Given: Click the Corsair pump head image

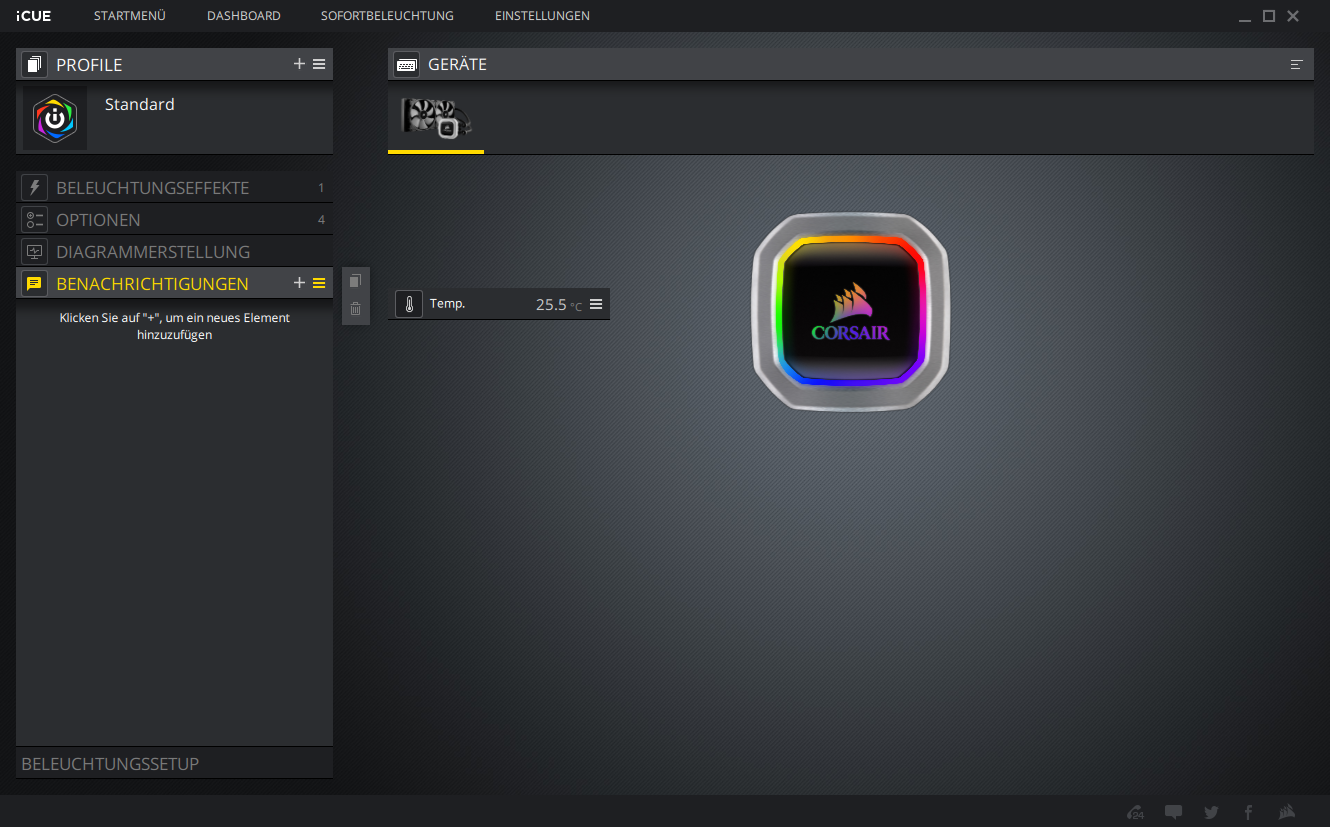Looking at the screenshot, I should [849, 311].
